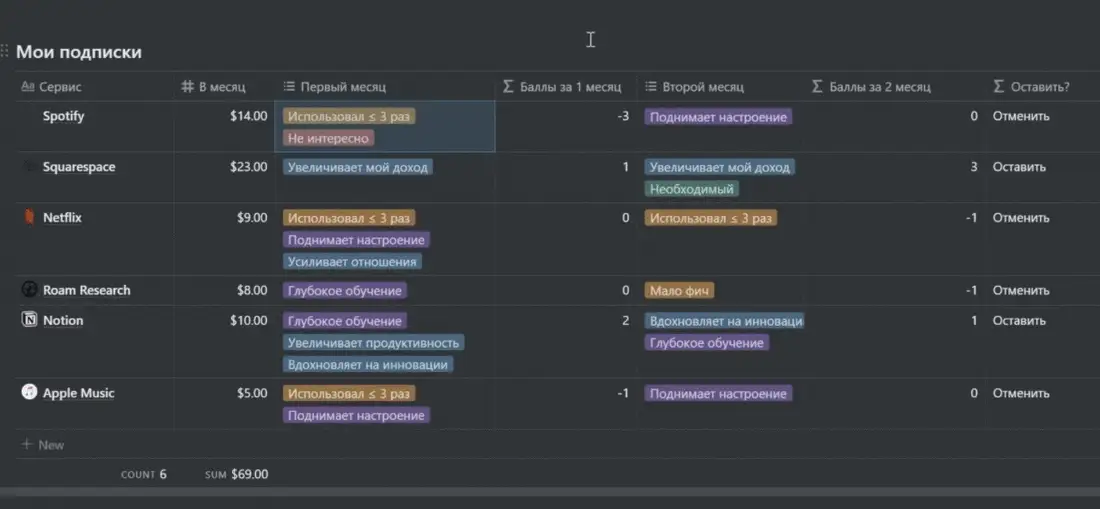Open the Второй месяц column header

[695, 87]
